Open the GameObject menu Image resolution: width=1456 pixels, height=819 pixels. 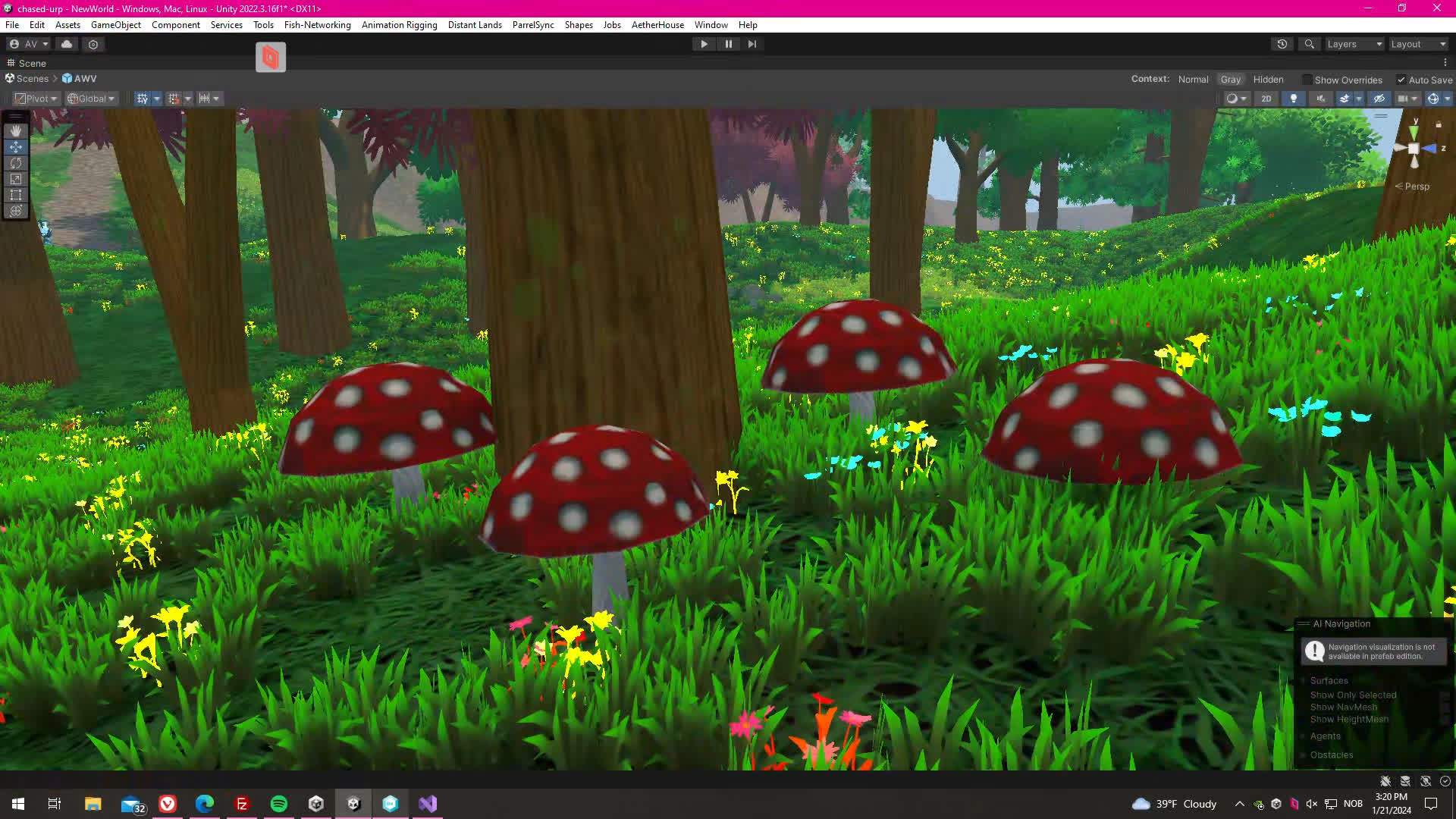pyautogui.click(x=115, y=25)
